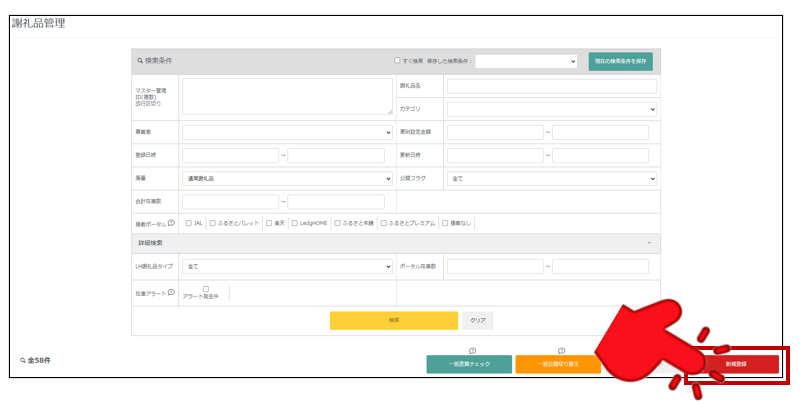Check the JAL portal checkbox
This screenshot has width=802, height=410.
tap(188, 223)
